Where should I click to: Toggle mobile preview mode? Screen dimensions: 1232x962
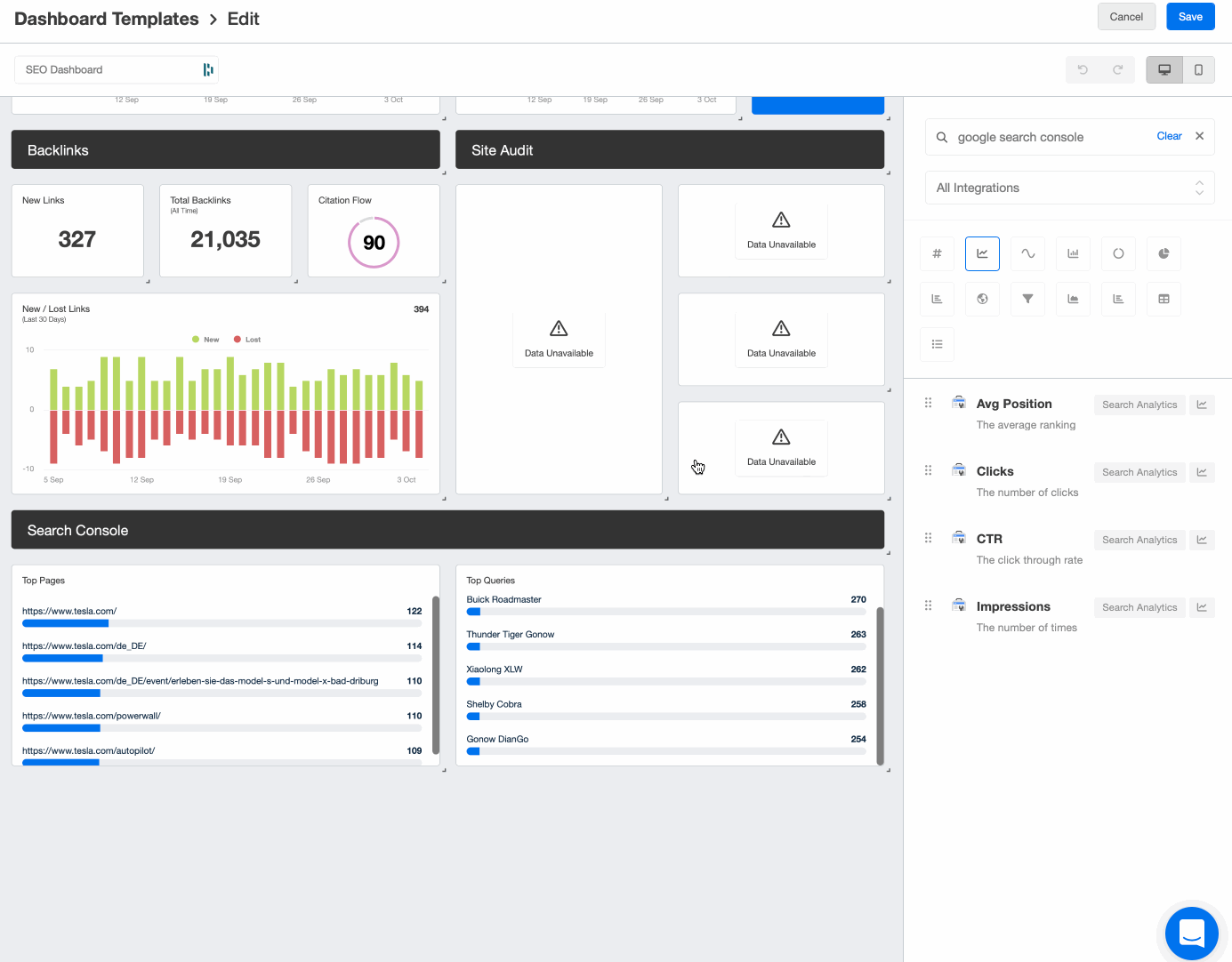[x=1198, y=69]
